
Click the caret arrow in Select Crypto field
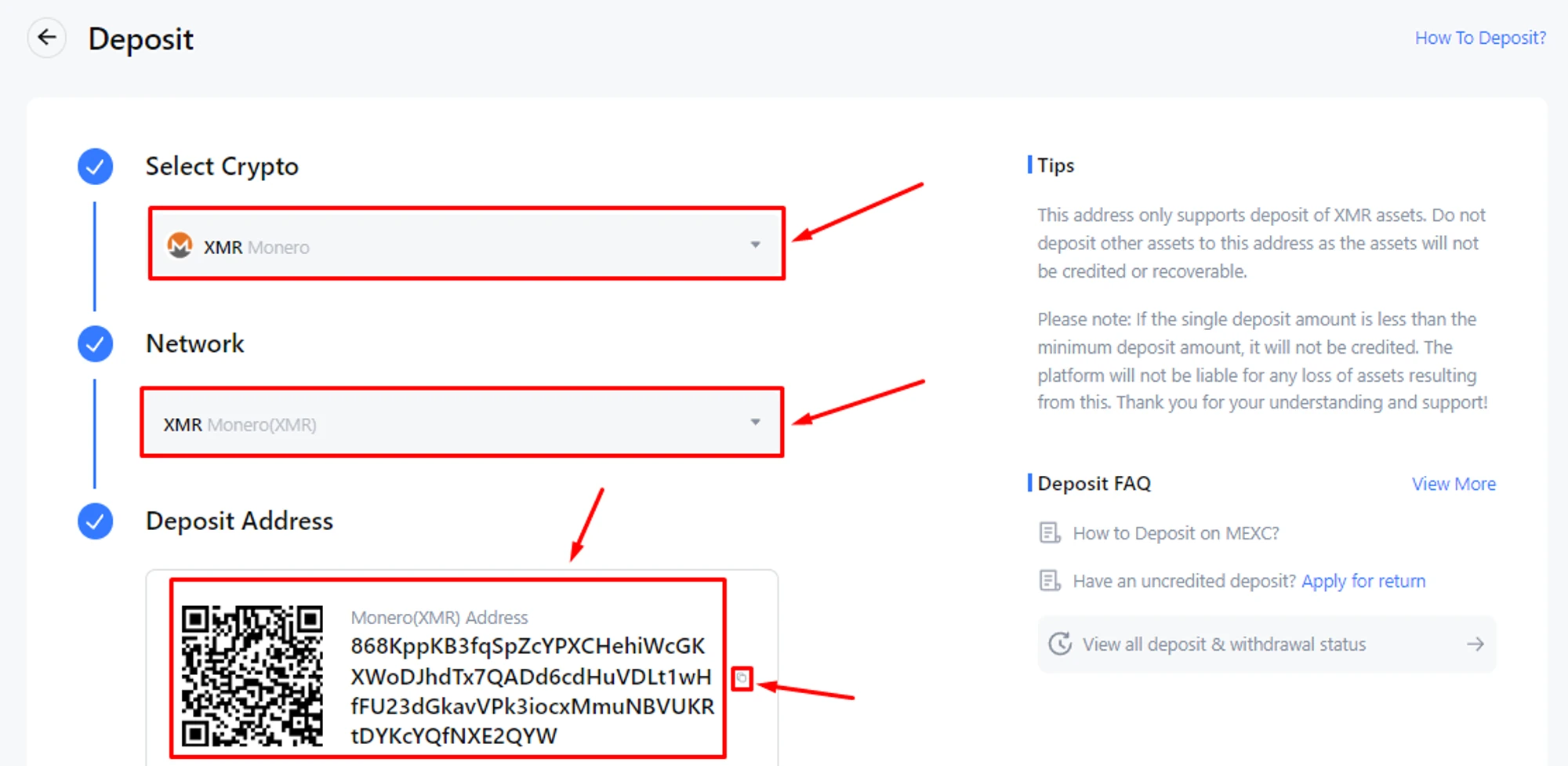[755, 245]
